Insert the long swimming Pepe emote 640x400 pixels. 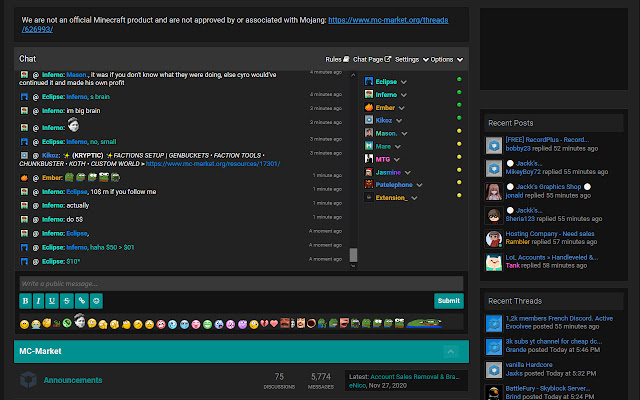click(424, 323)
